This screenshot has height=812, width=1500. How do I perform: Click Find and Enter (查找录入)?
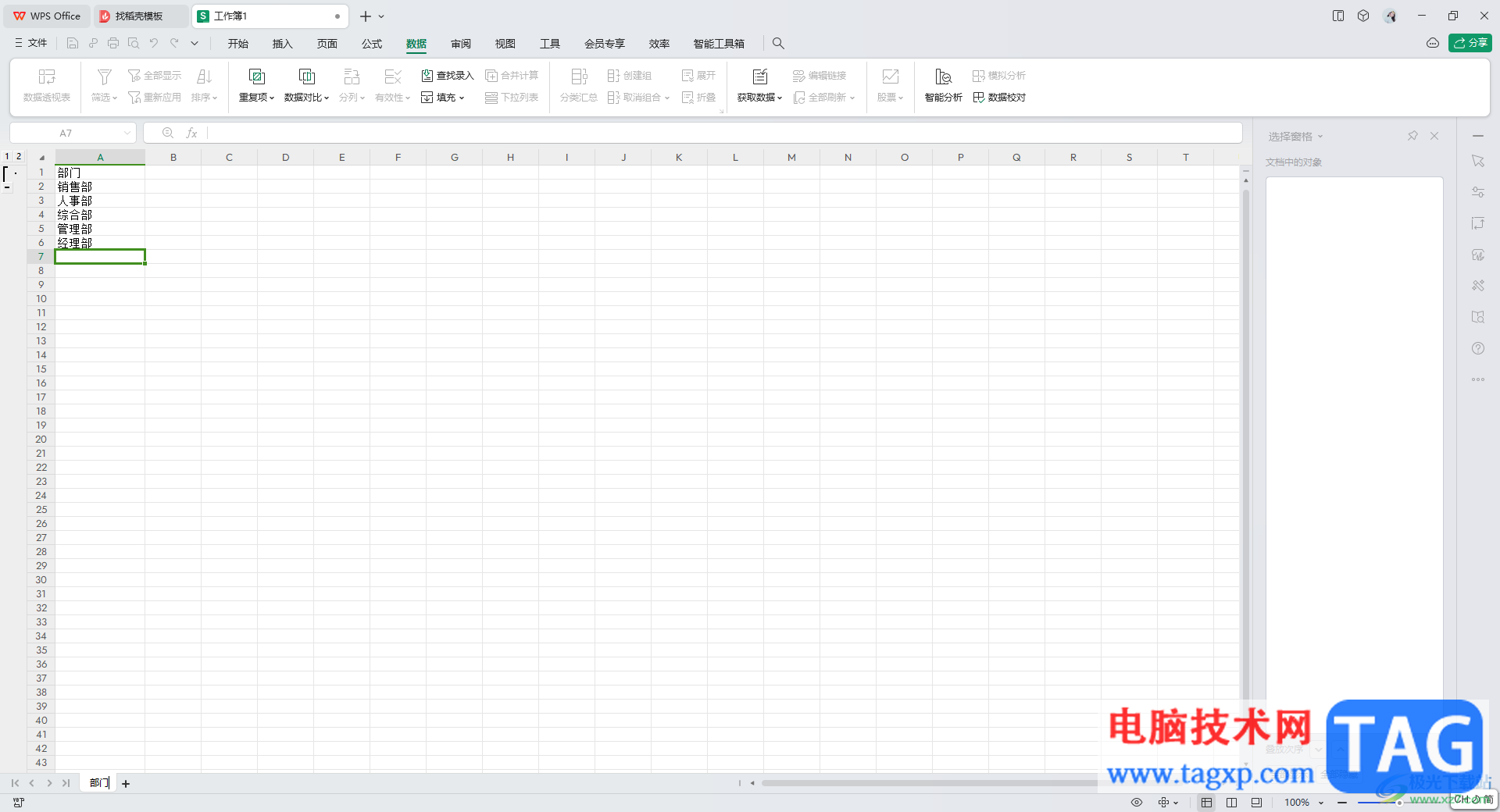pos(448,76)
